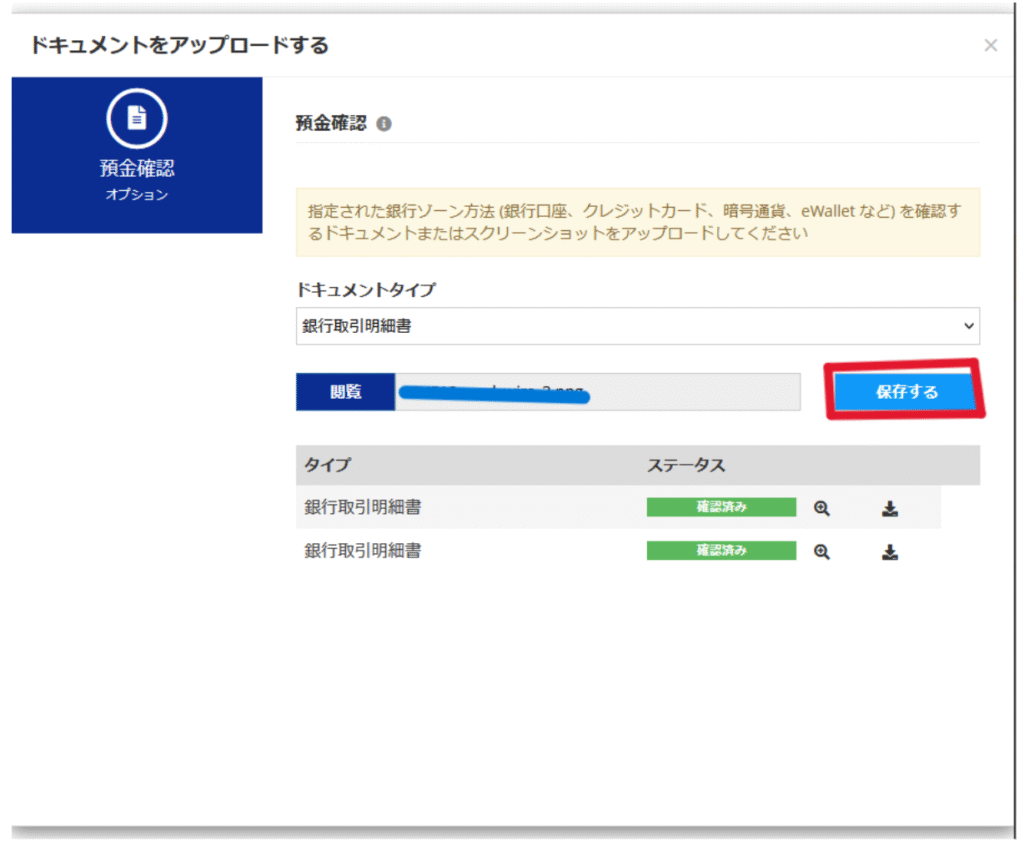Click the タイプ column header
Image resolution: width=1024 pixels, height=841 pixels.
(328, 466)
